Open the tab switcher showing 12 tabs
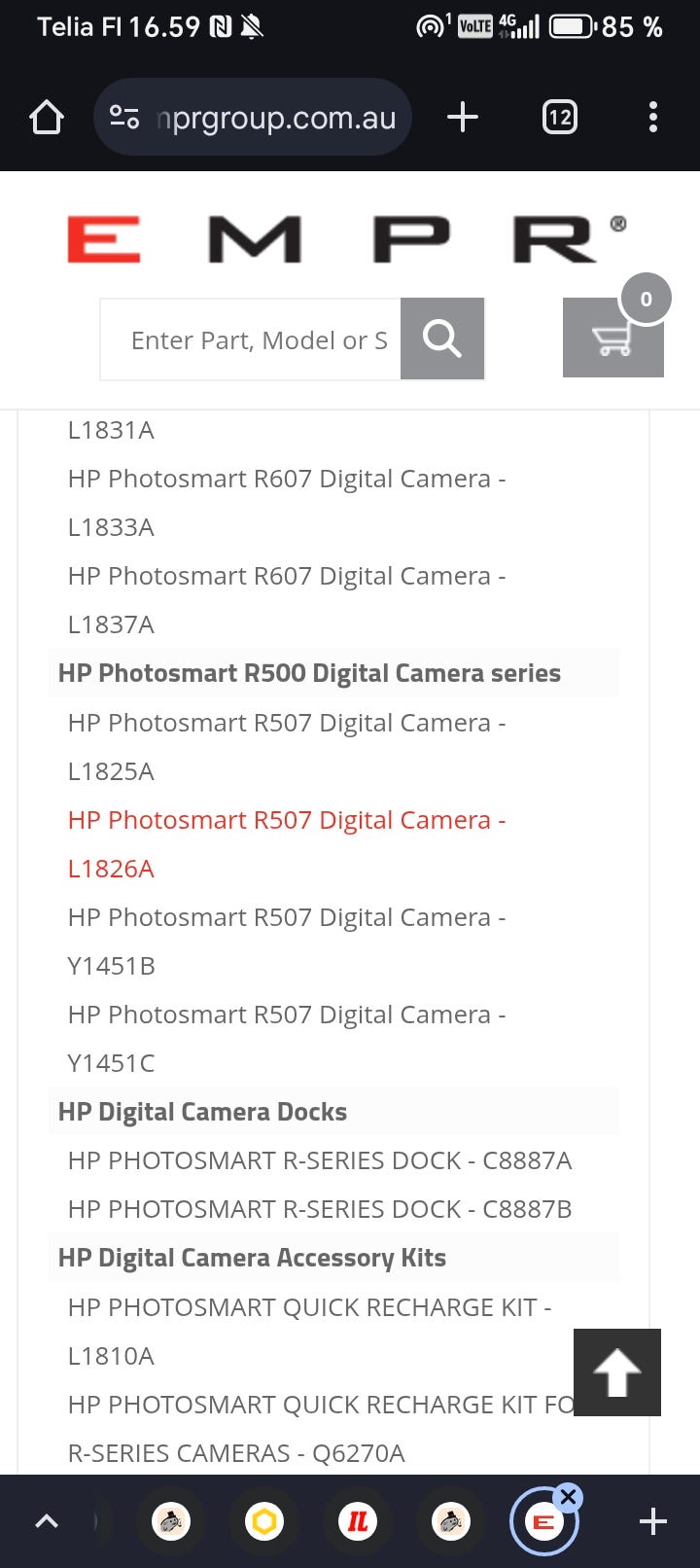The width and height of the screenshot is (700, 1568). click(559, 118)
